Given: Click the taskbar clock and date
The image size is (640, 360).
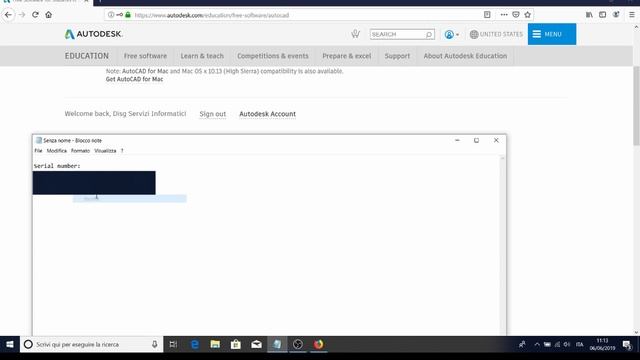Looking at the screenshot, I should pyautogui.click(x=602, y=344).
